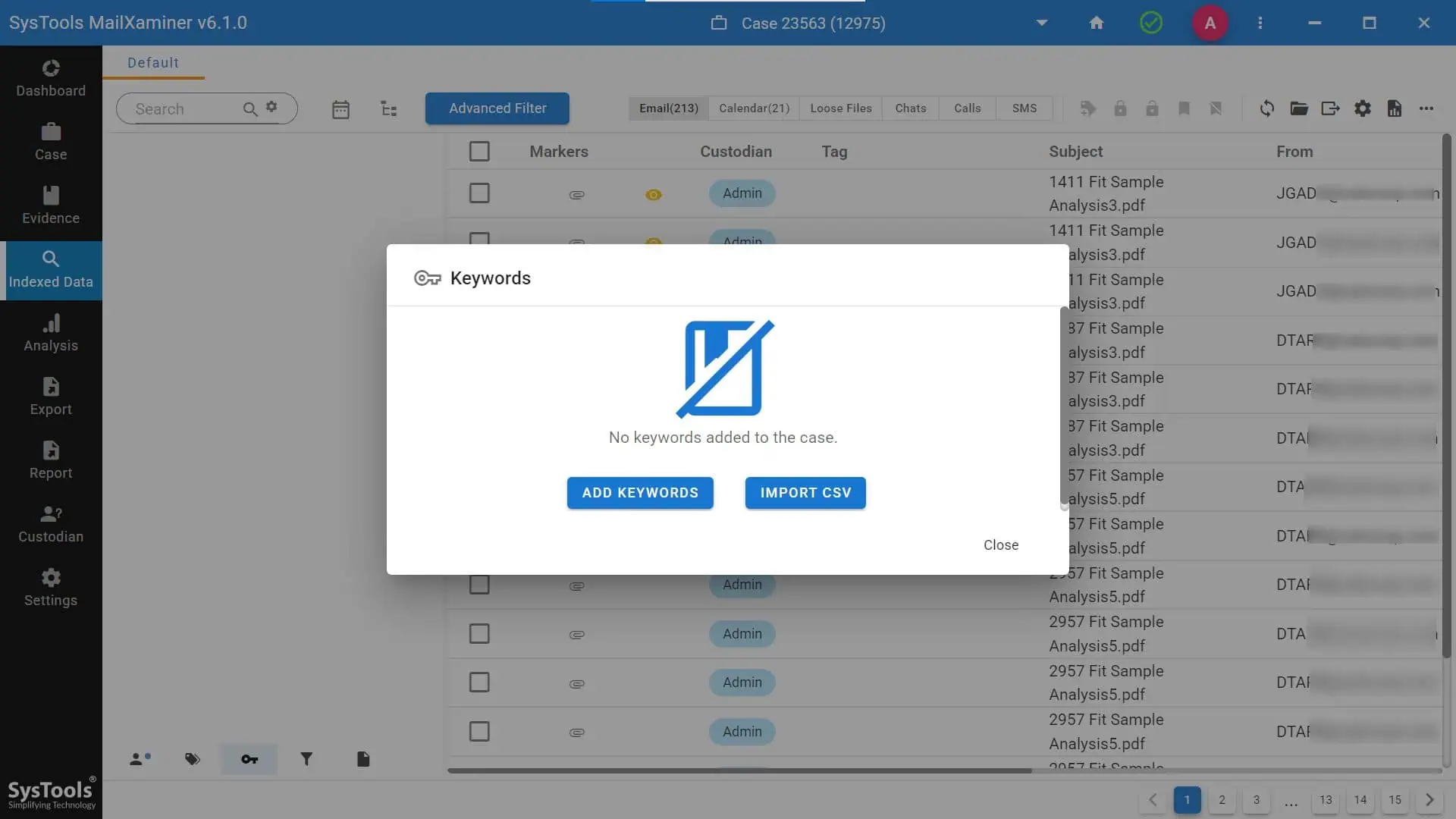This screenshot has width=1456, height=819.
Task: Open the Report section
Action: [51, 461]
